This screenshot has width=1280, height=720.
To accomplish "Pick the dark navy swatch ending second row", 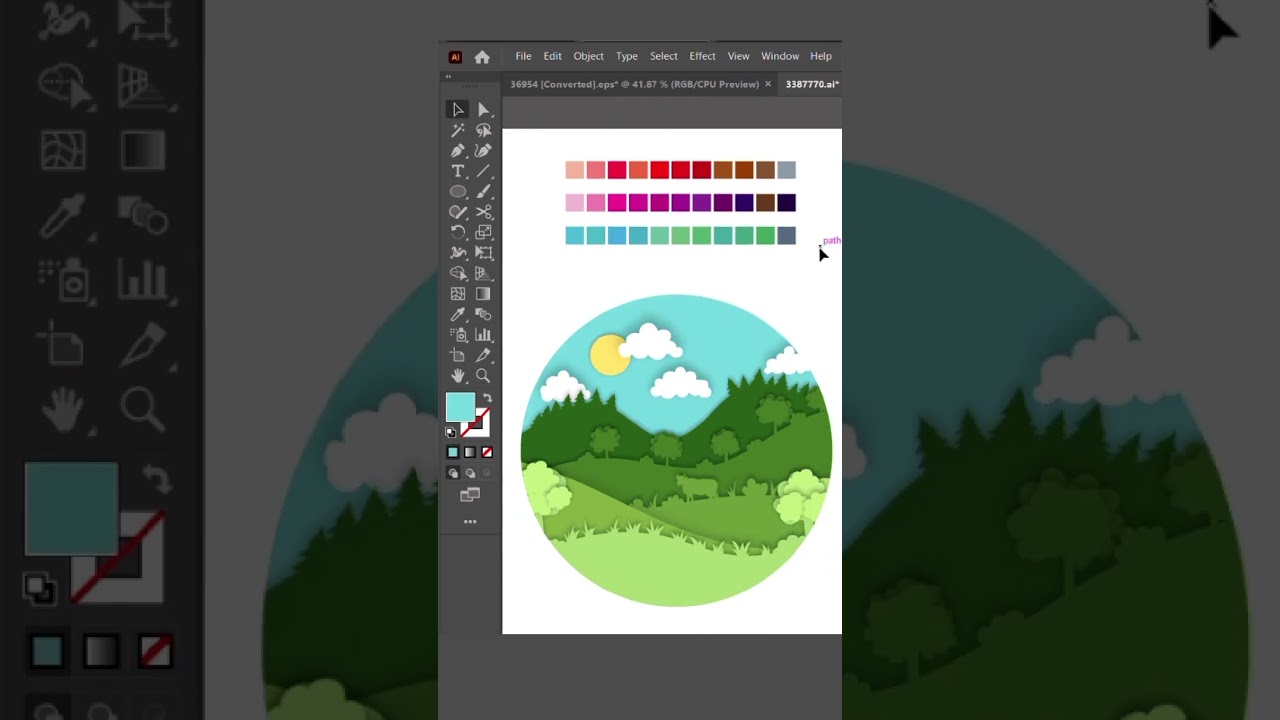I will [x=787, y=203].
